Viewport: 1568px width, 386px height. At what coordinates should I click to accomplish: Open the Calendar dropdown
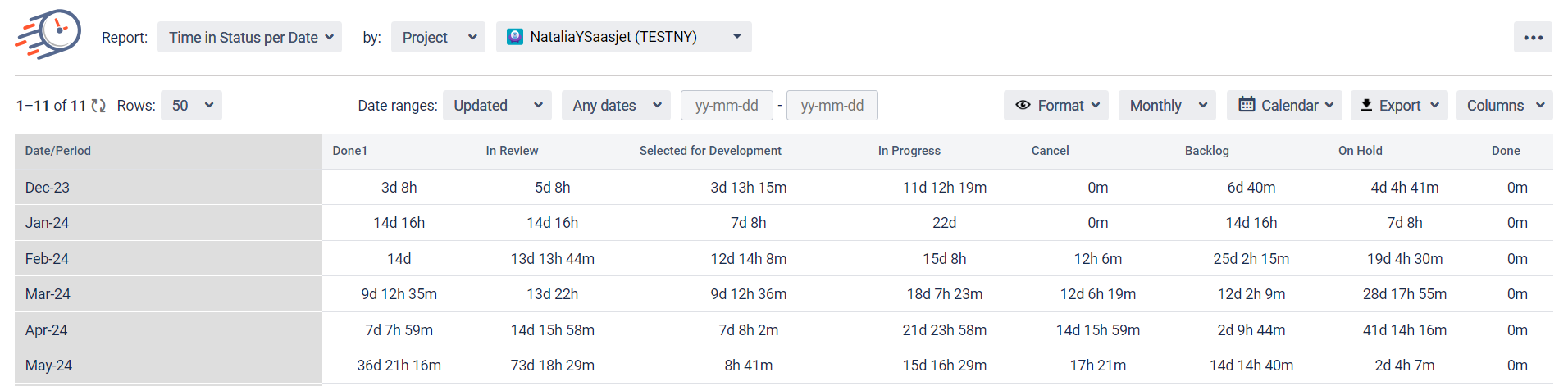coord(1284,105)
